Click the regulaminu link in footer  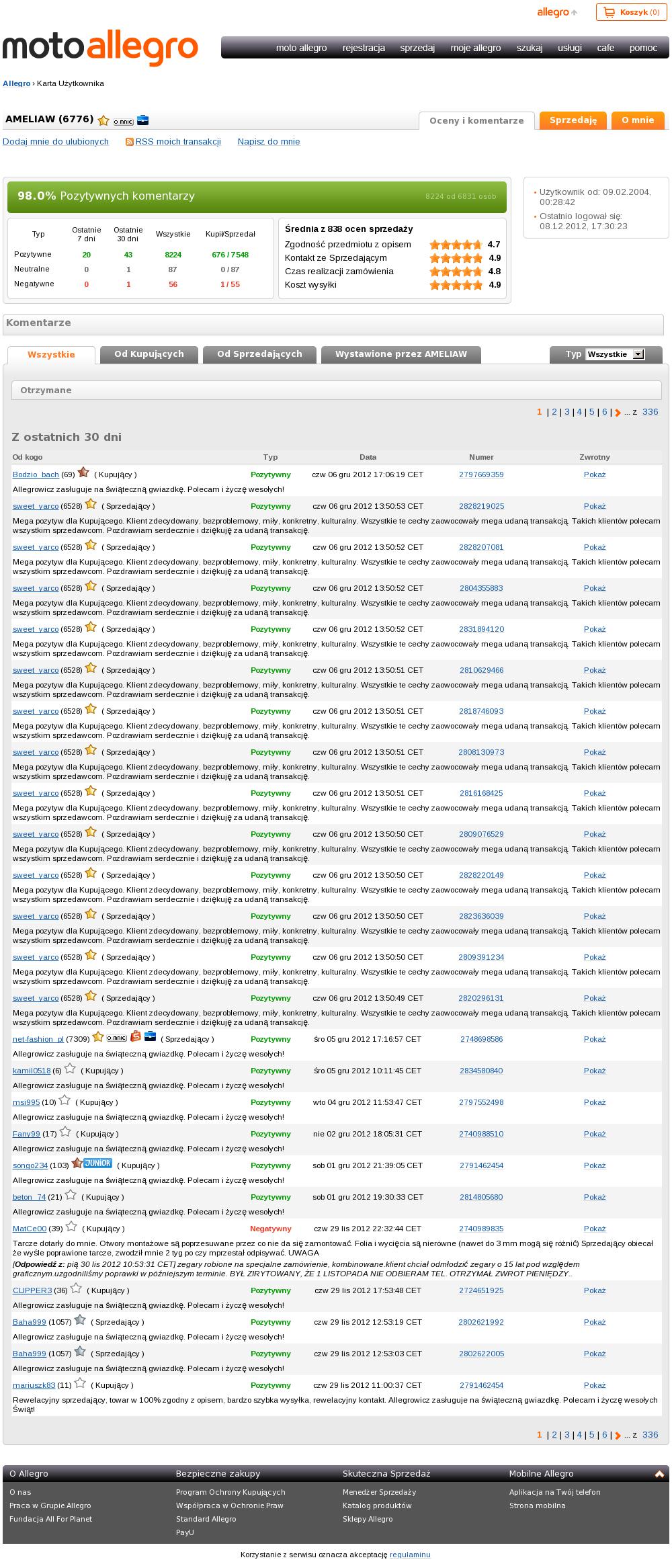[410, 1555]
